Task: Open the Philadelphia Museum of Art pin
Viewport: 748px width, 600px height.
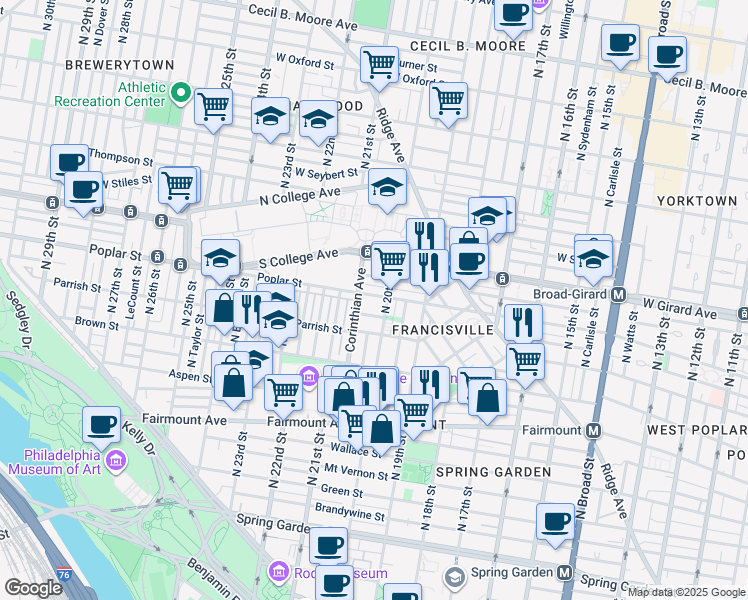Action: click(x=117, y=462)
